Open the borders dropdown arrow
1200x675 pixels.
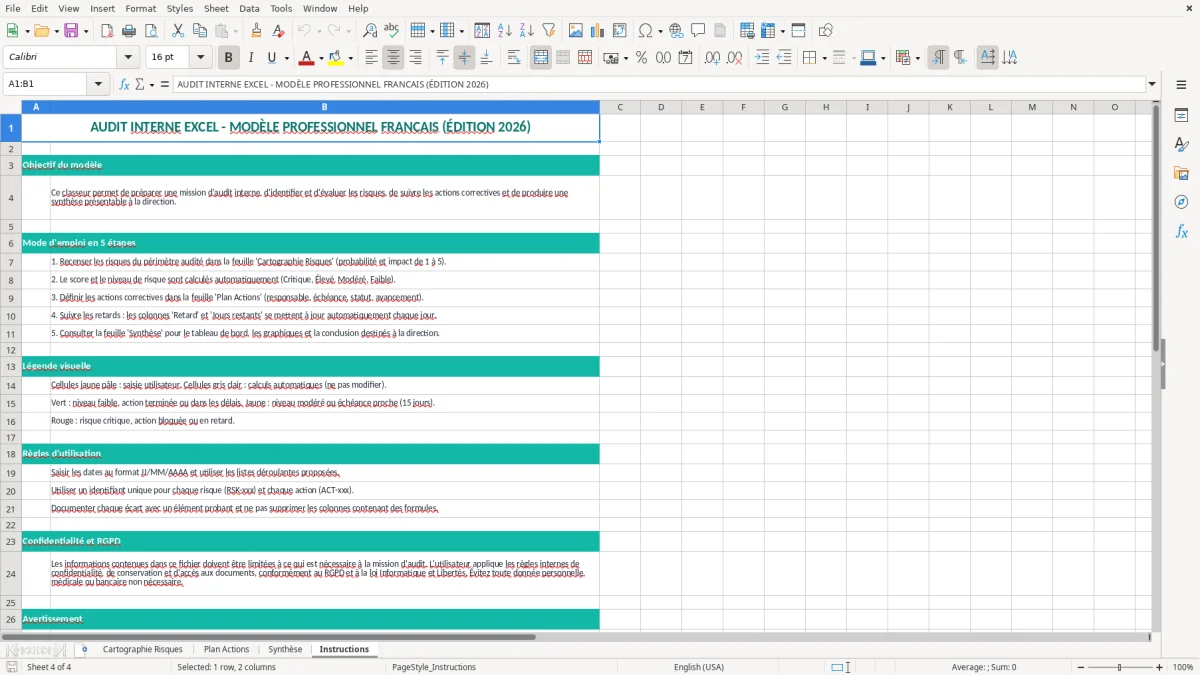click(826, 58)
